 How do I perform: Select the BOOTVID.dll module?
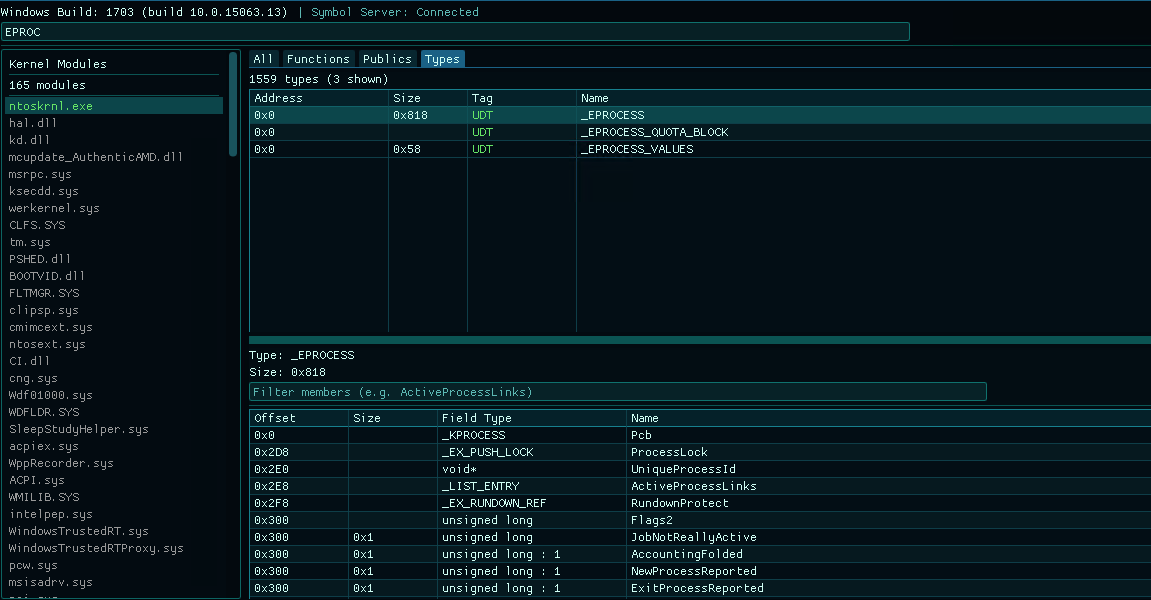point(114,275)
